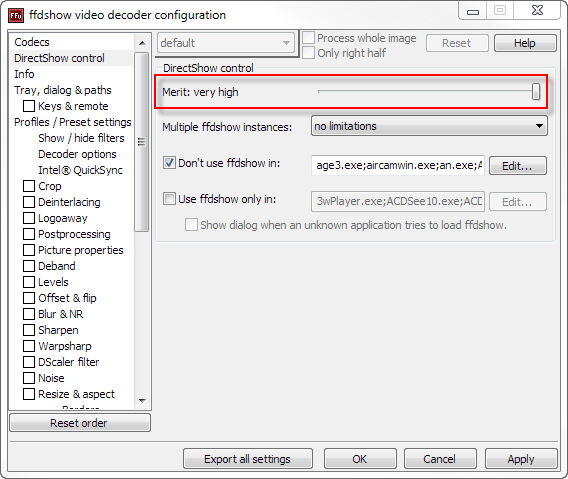Tick the Sharpen filter checkbox
Image resolution: width=568 pixels, height=479 pixels.
pyautogui.click(x=29, y=330)
